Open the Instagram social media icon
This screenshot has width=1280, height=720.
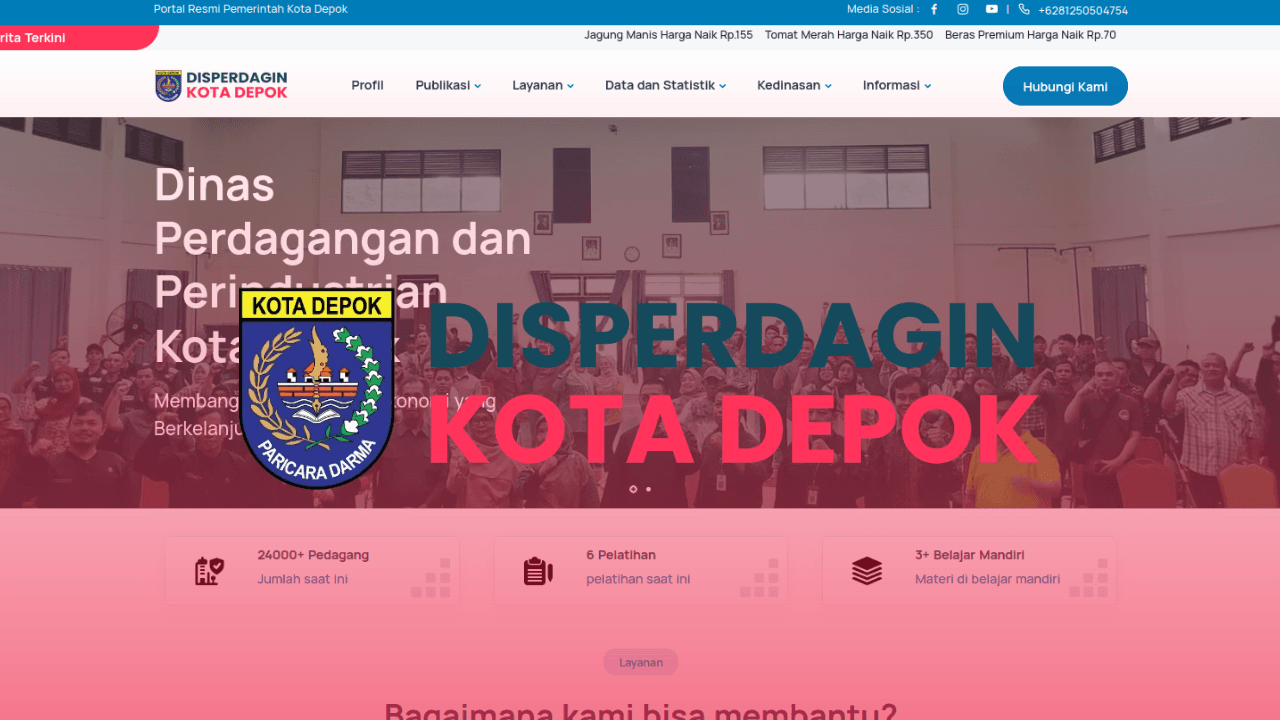click(x=962, y=9)
